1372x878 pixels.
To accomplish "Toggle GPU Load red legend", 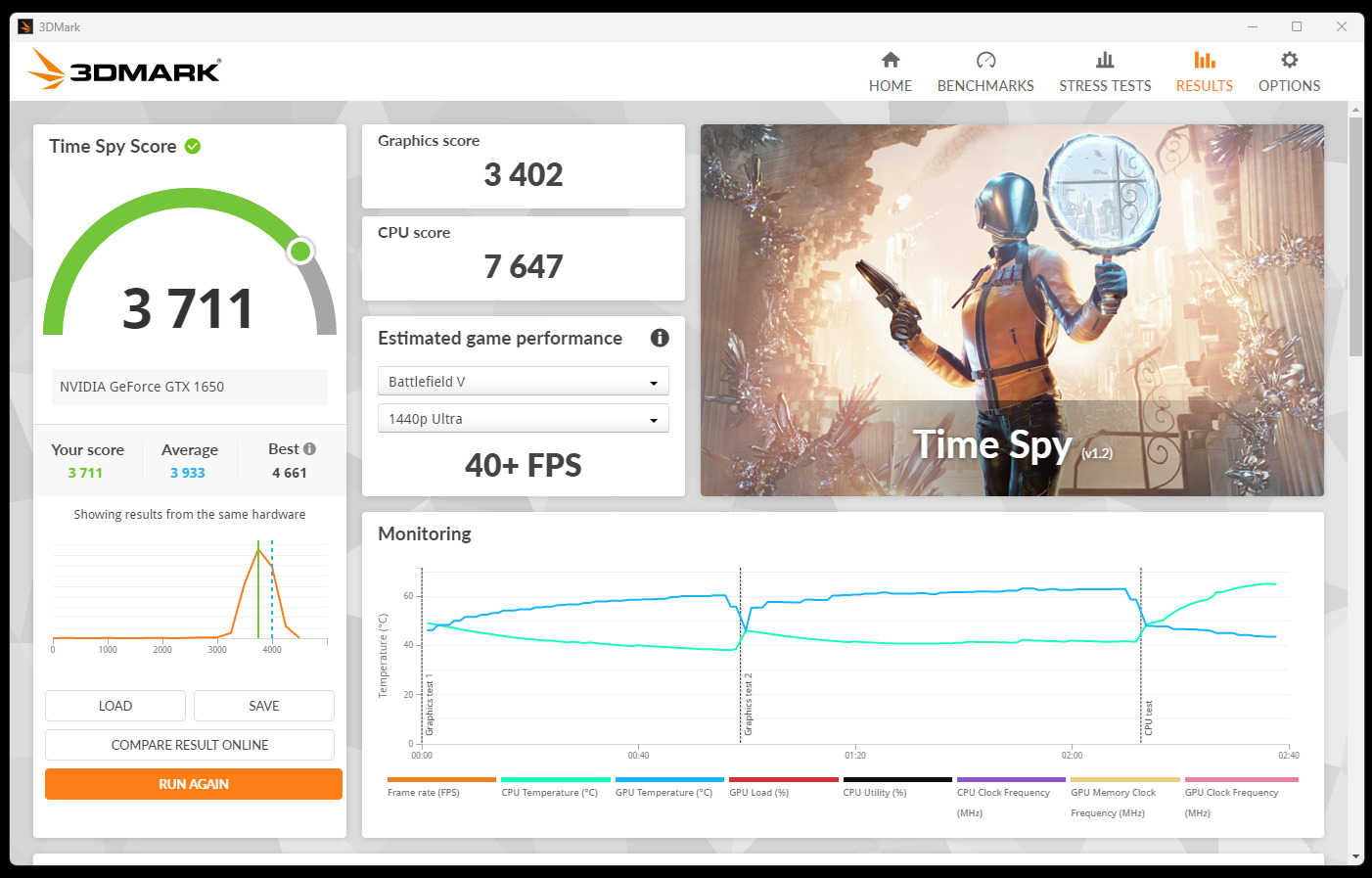I will pos(783,787).
